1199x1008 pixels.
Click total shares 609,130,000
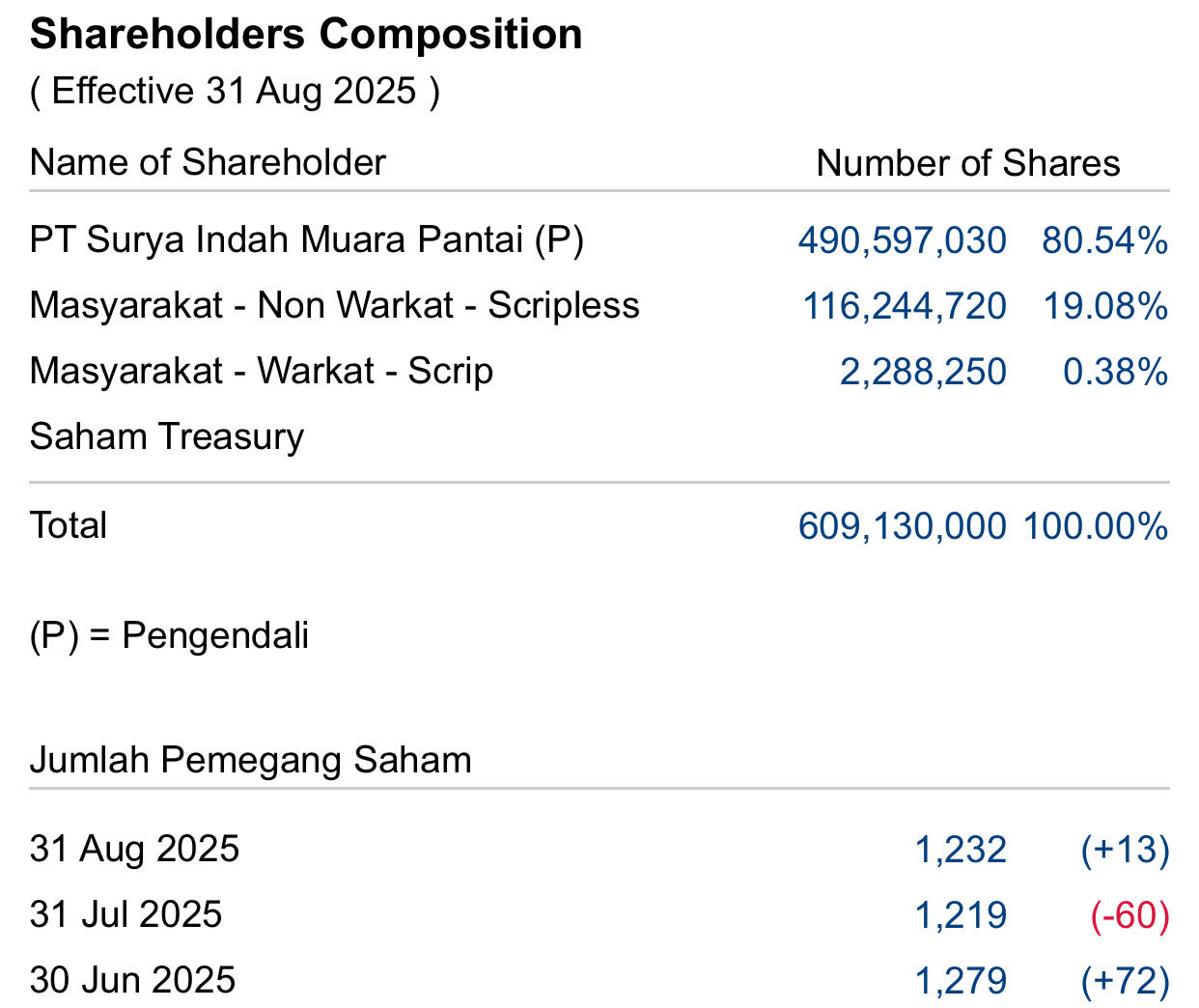[902, 526]
